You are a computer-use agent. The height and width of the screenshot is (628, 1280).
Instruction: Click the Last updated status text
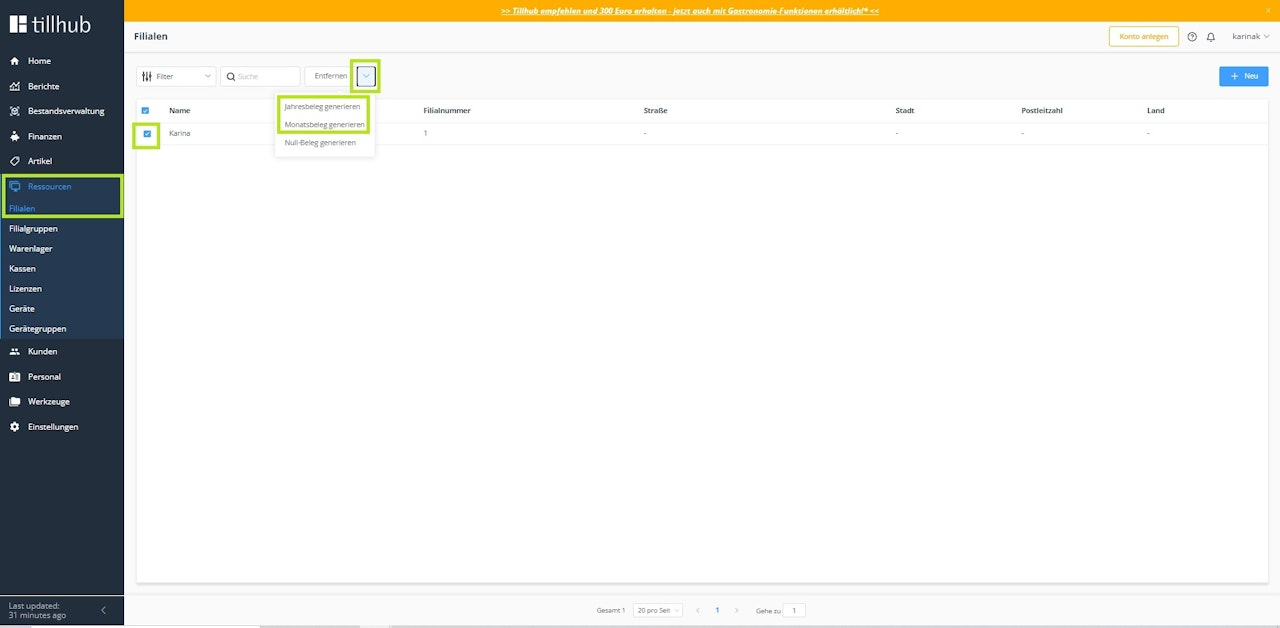coord(38,610)
